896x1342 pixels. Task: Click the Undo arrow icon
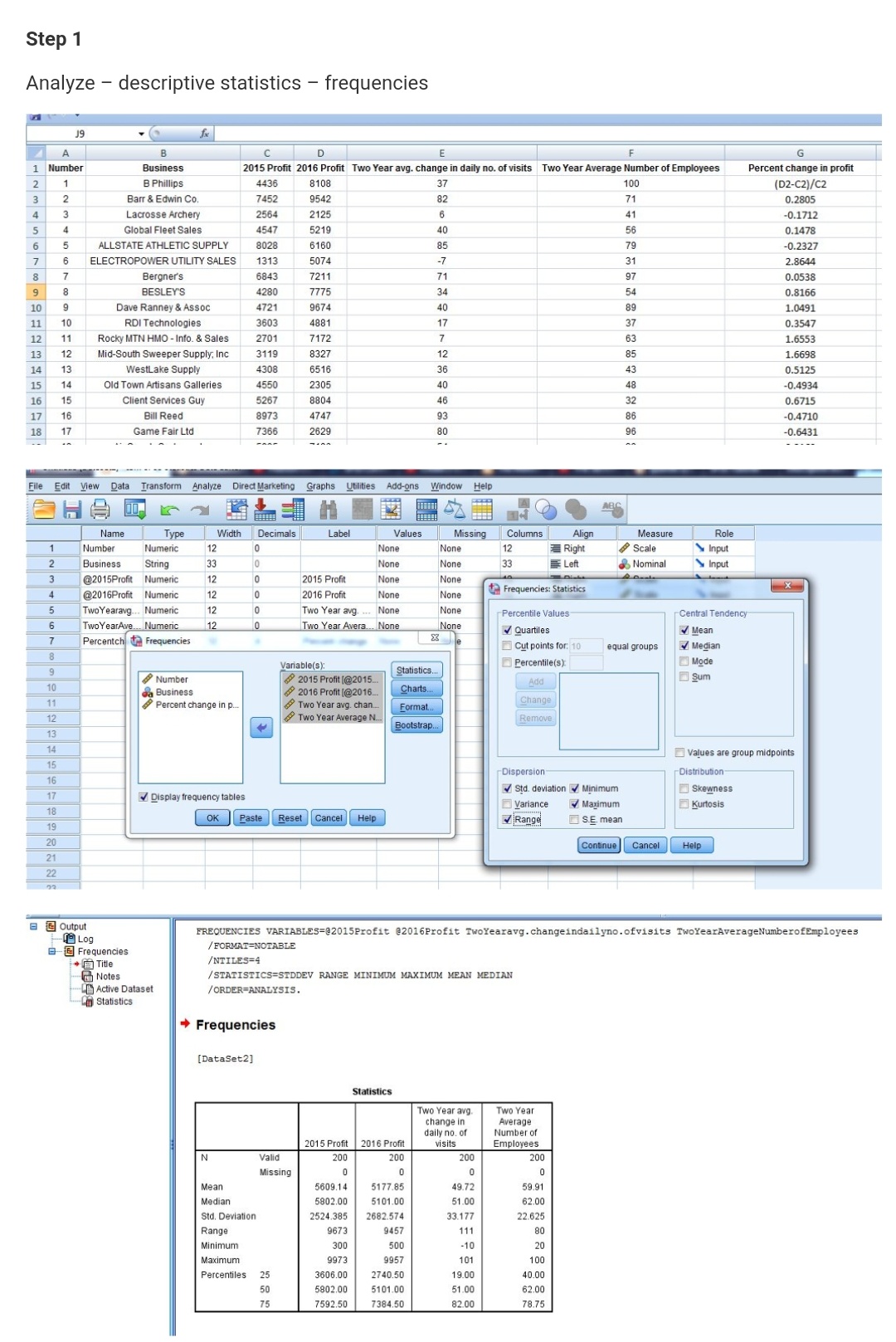coord(170,510)
